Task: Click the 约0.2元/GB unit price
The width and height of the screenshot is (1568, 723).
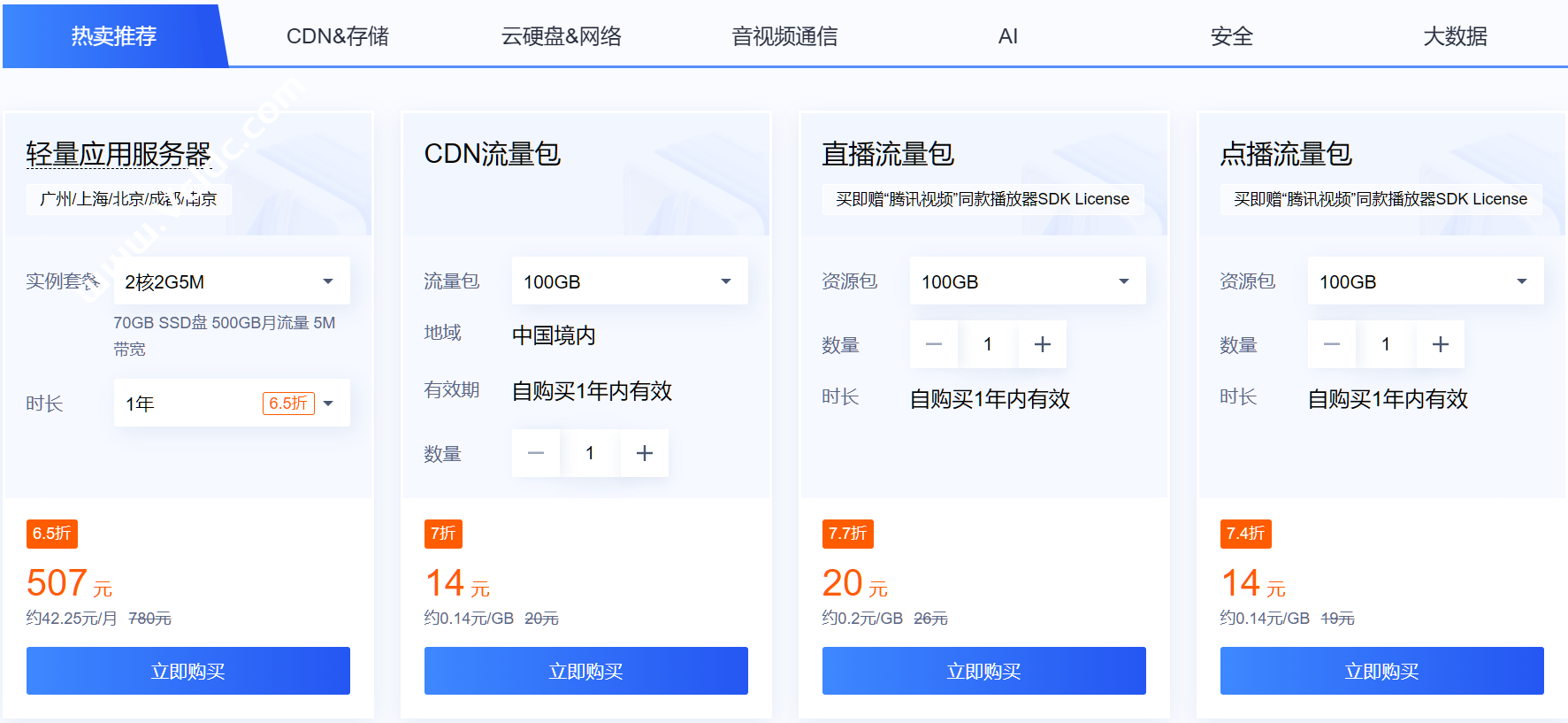Action: coord(862,619)
